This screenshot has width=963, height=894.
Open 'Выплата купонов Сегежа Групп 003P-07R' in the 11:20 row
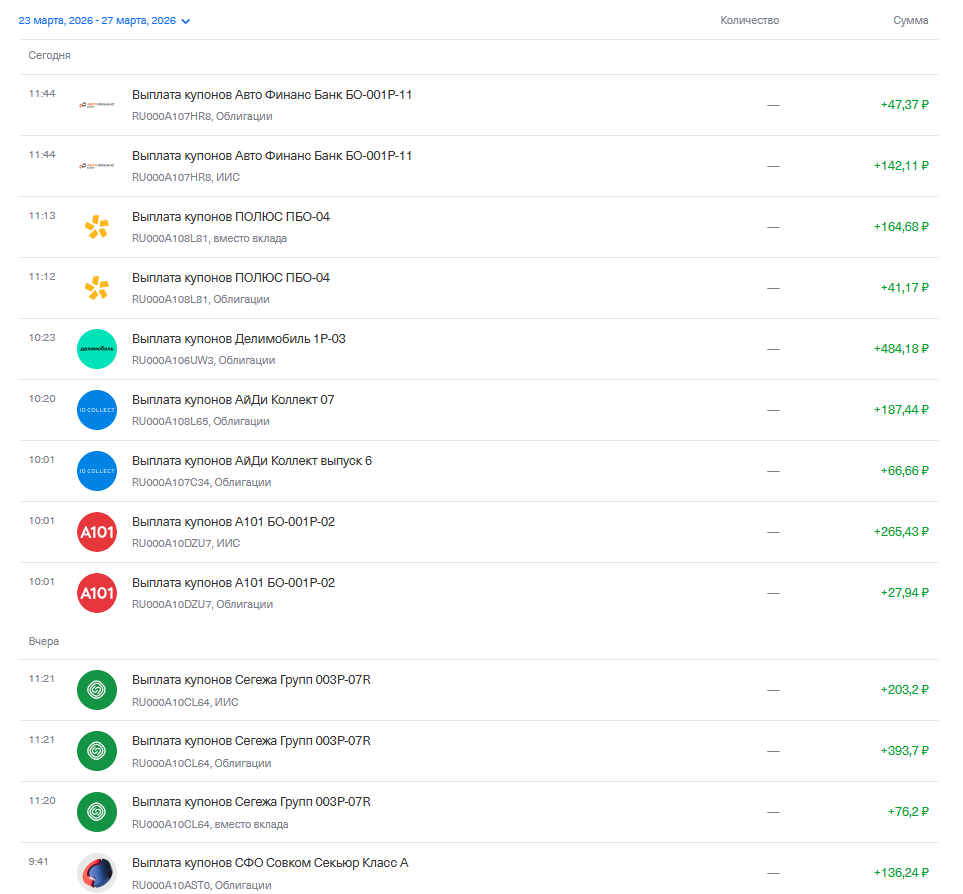[251, 802]
